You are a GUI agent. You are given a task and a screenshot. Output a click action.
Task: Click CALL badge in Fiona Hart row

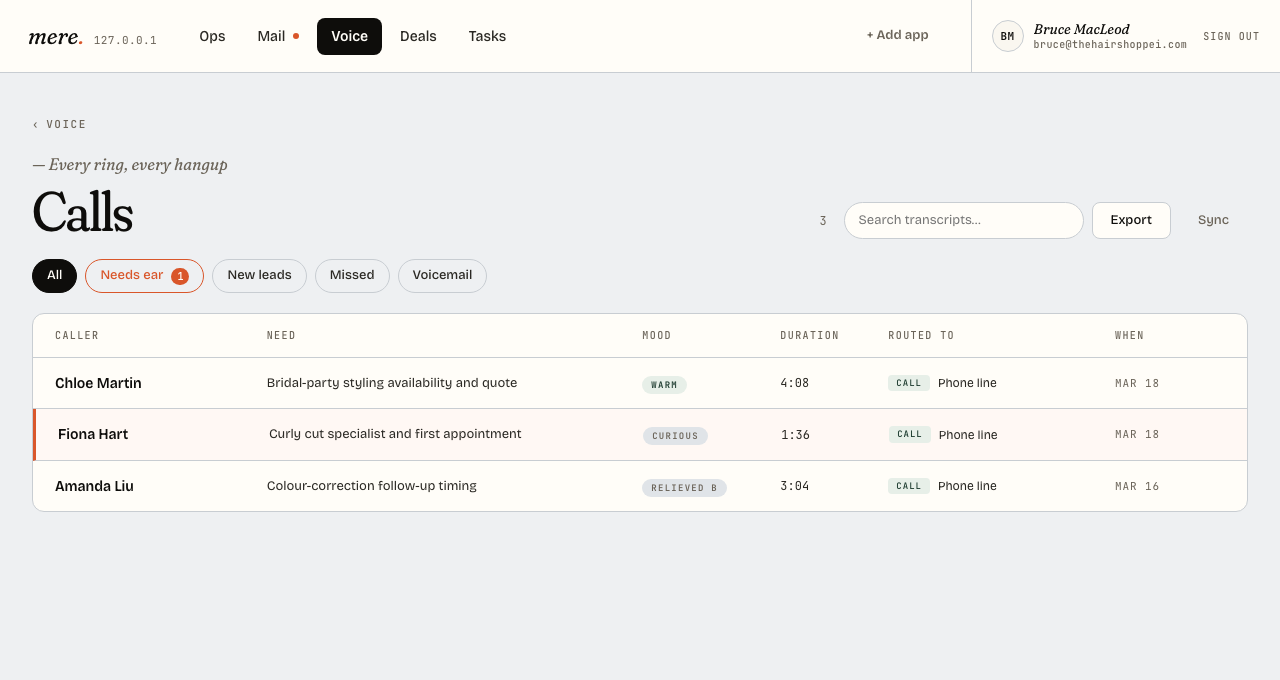[x=910, y=434]
